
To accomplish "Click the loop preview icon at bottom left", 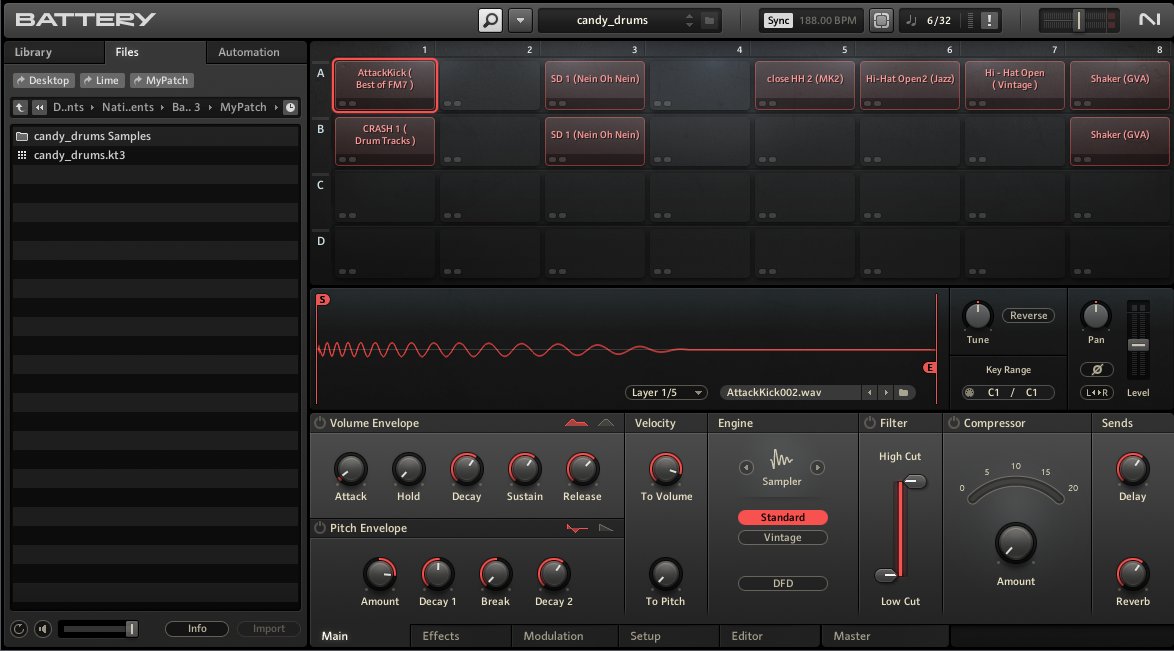I will pos(19,629).
